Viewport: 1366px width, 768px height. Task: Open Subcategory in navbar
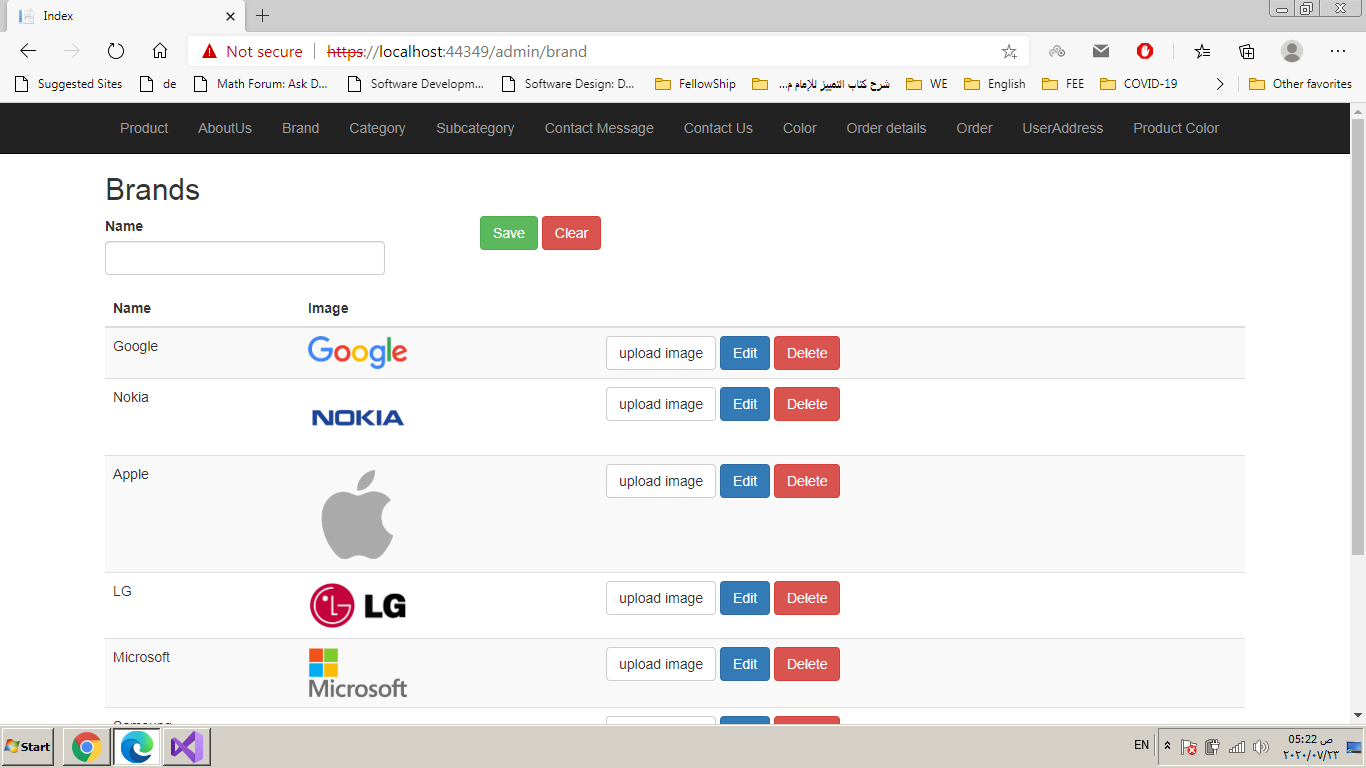pos(475,128)
